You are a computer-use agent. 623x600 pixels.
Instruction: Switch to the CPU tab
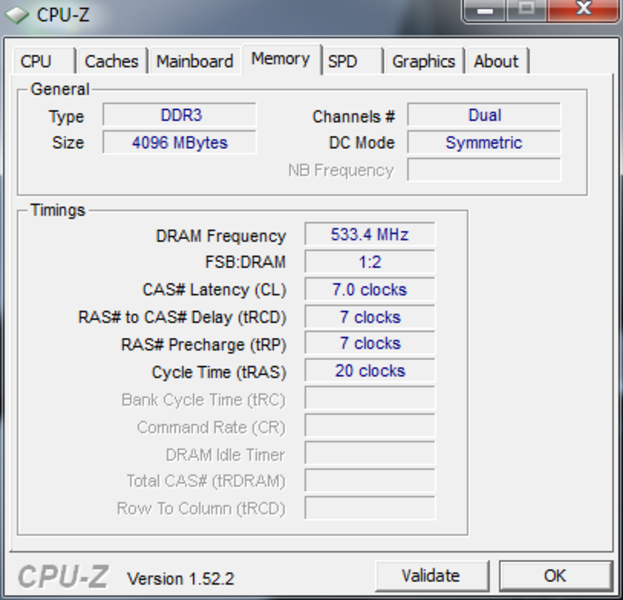(x=44, y=61)
